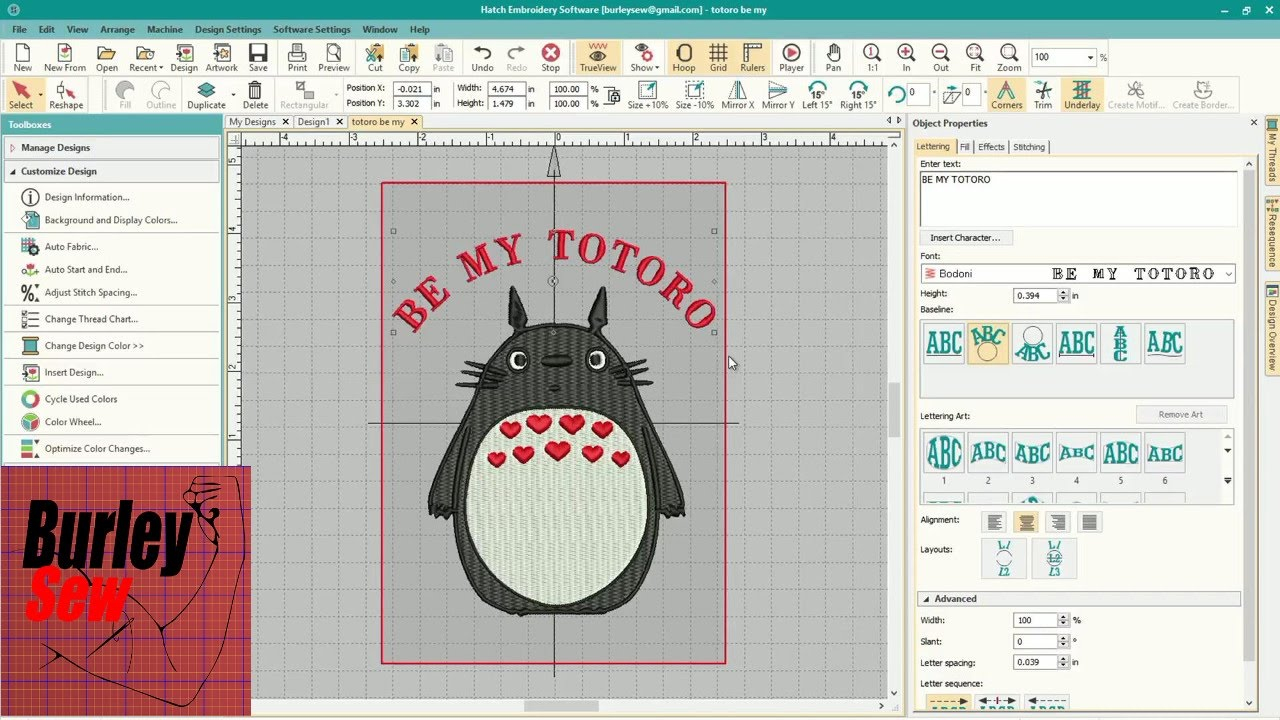The height and width of the screenshot is (720, 1280).
Task: Click the Reshape tool
Action: (x=66, y=95)
